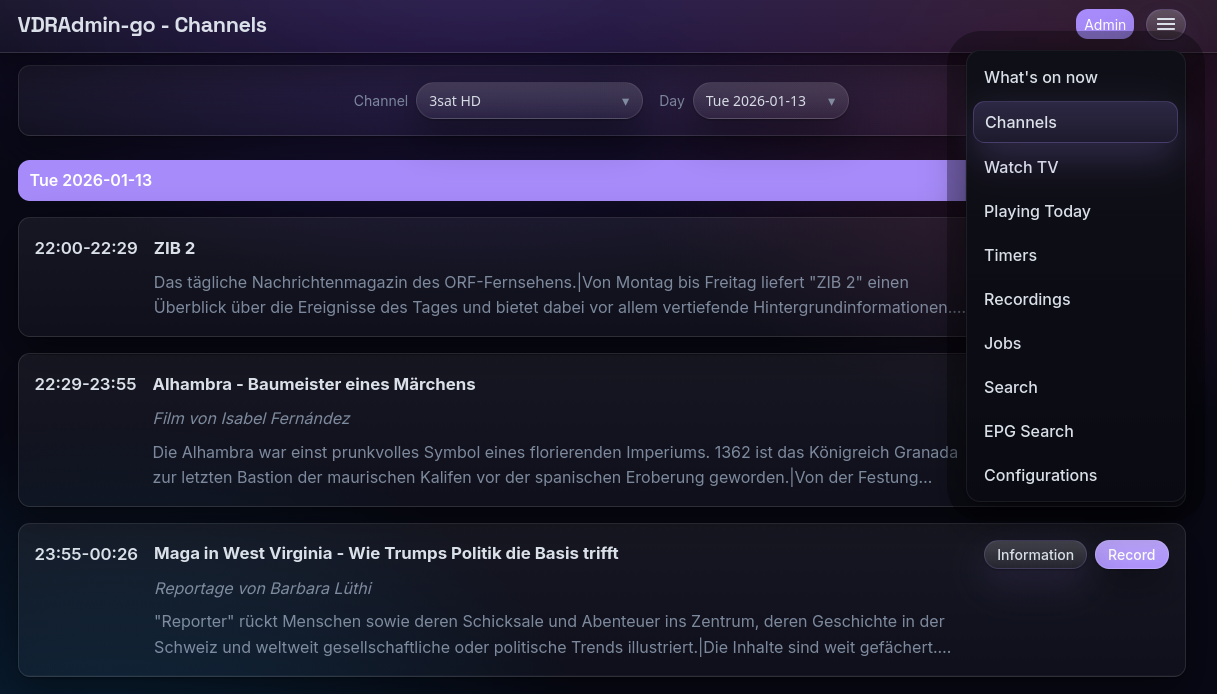Click the EPG Search menu item
The height and width of the screenshot is (694, 1217).
(x=1028, y=431)
